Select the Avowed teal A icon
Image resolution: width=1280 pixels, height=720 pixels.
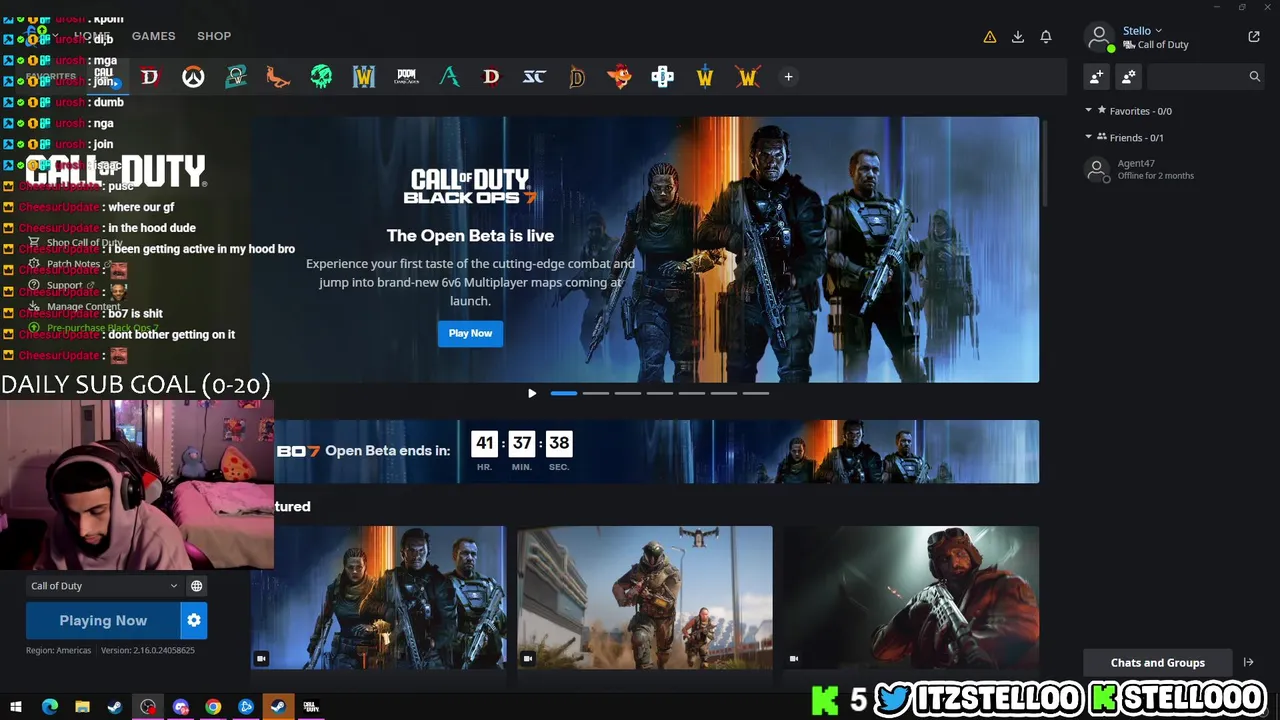[x=449, y=77]
